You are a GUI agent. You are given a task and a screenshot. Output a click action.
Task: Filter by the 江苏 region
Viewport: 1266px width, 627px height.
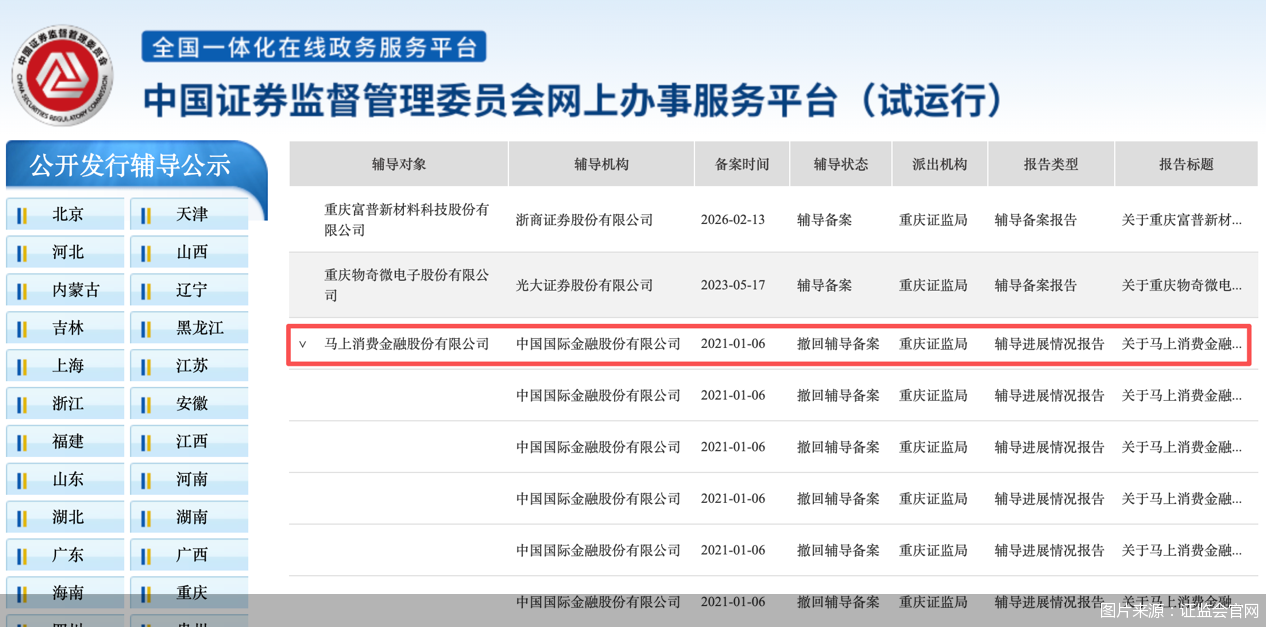point(189,366)
